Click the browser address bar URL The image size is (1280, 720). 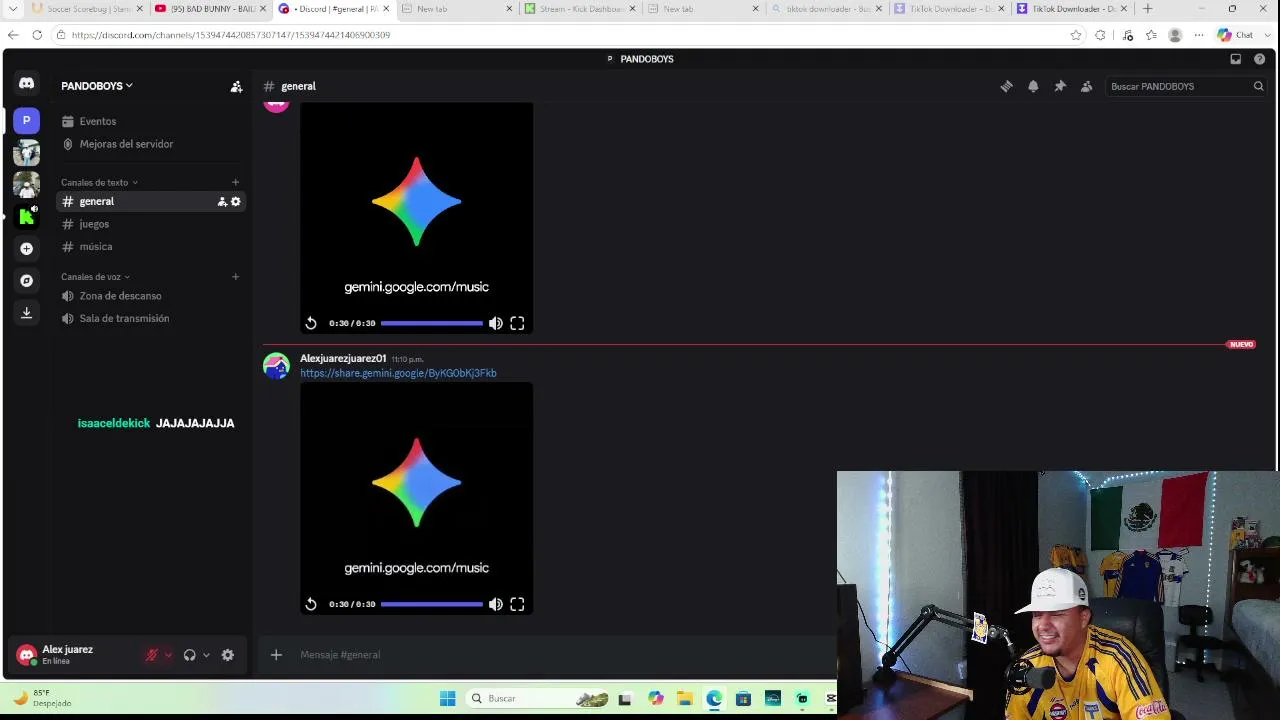[231, 35]
